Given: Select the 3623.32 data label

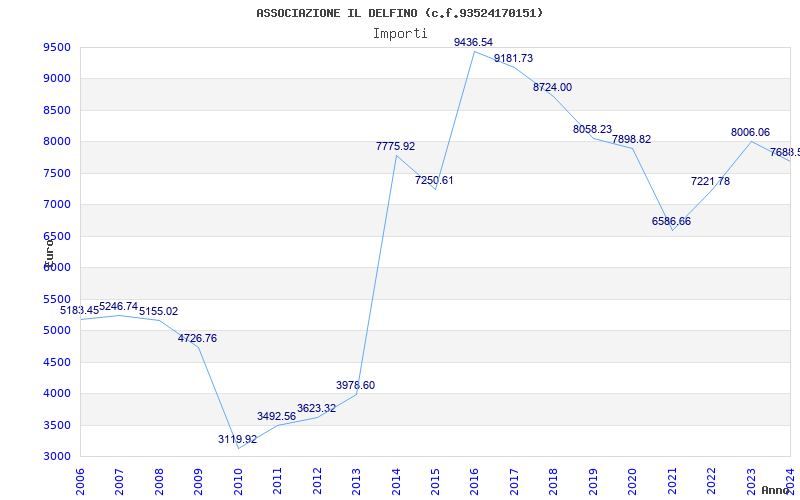Looking at the screenshot, I should click(x=316, y=408).
